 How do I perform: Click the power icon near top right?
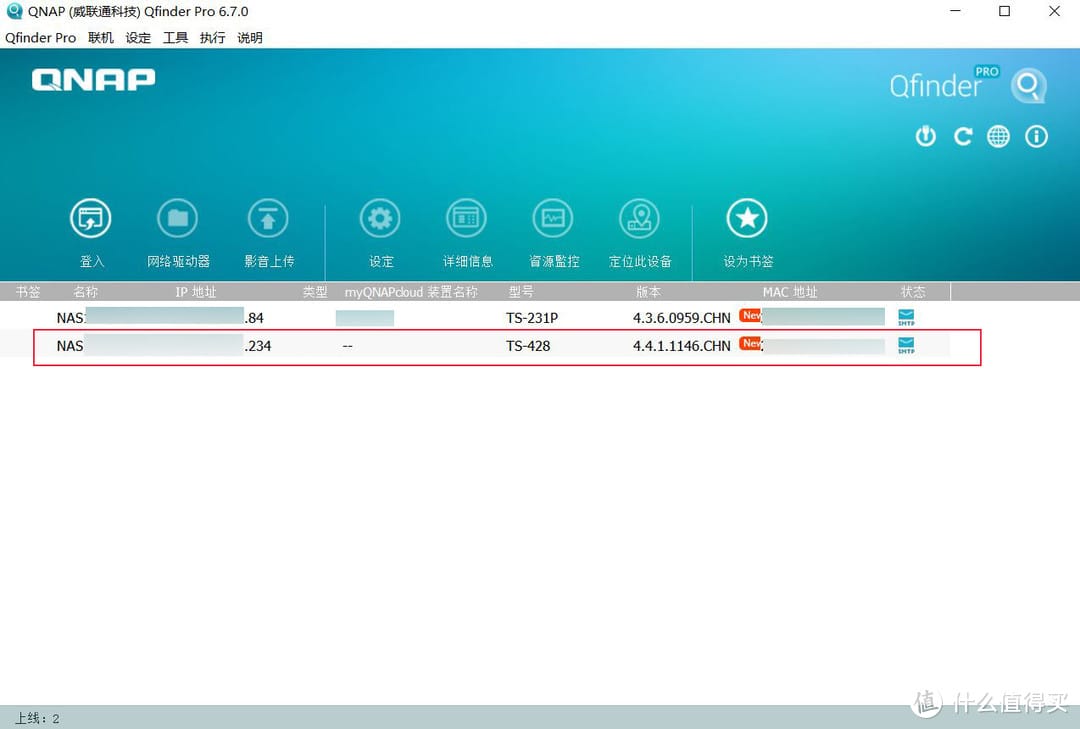coord(925,136)
